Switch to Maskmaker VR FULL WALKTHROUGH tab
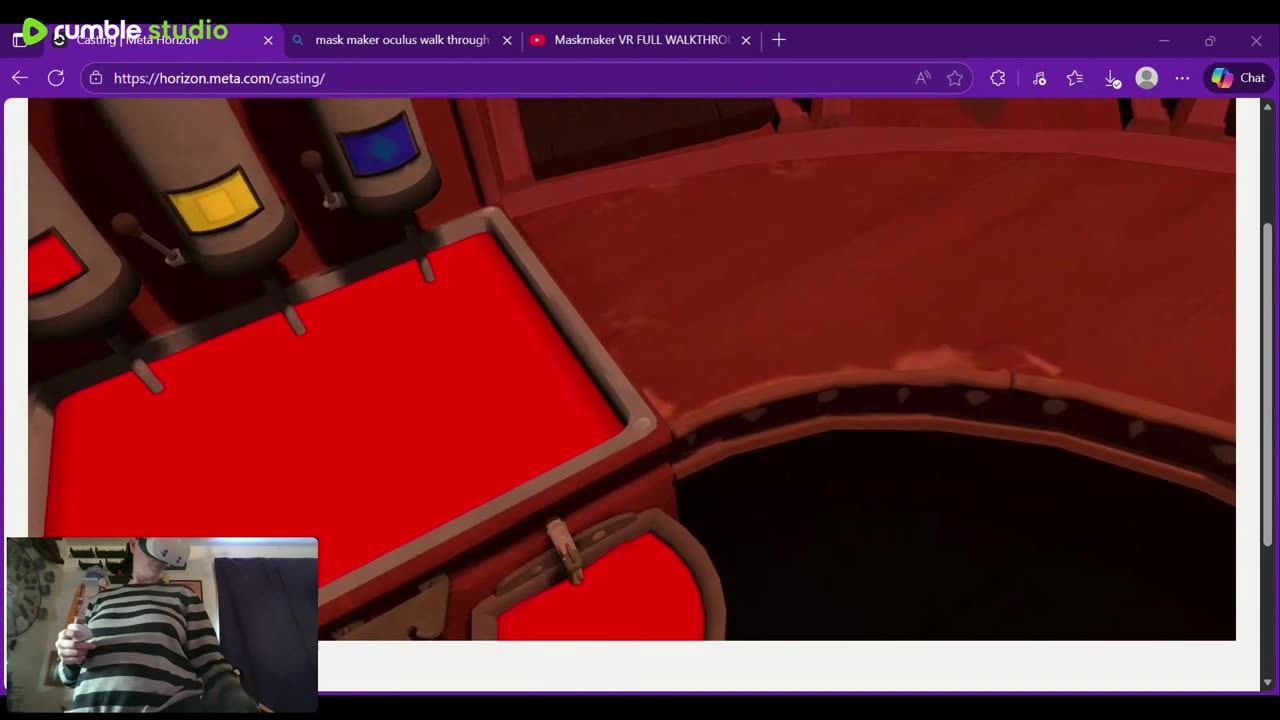The width and height of the screenshot is (1280, 720). 642,40
